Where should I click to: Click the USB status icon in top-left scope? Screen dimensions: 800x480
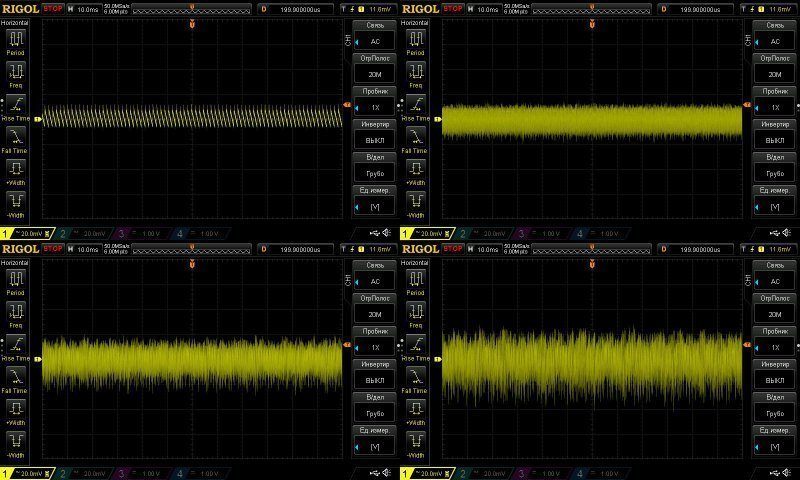pyautogui.click(x=375, y=233)
